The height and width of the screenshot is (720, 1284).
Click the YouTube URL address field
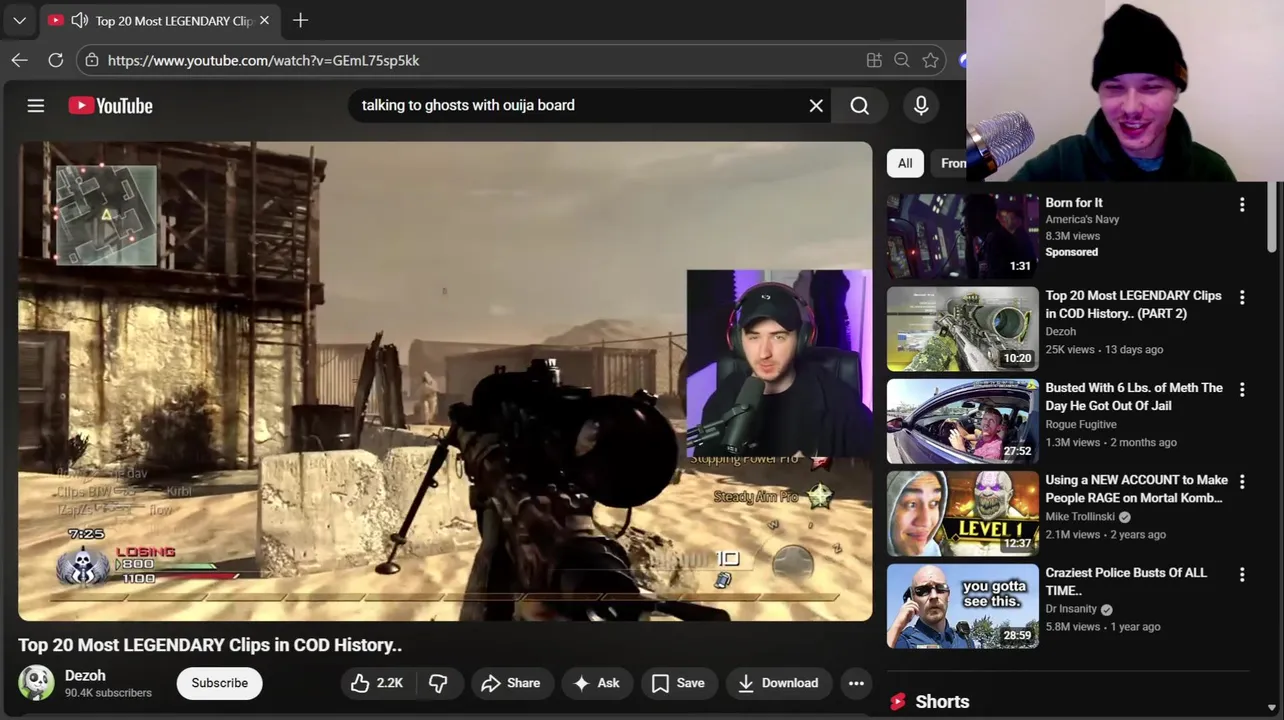[x=480, y=60]
